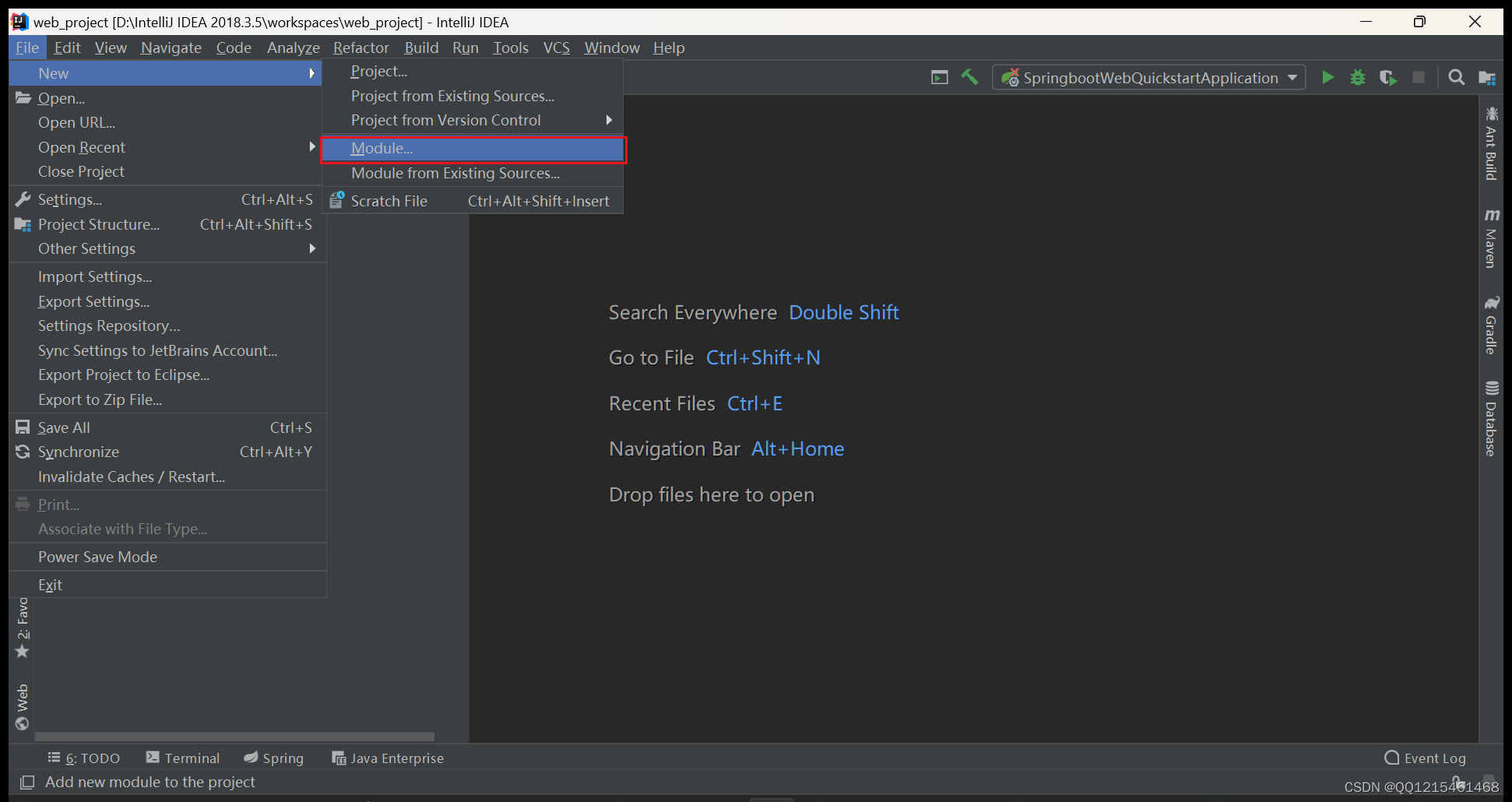Viewport: 1512px width, 802px height.
Task: Click the Build Project hammer icon
Action: [x=969, y=77]
